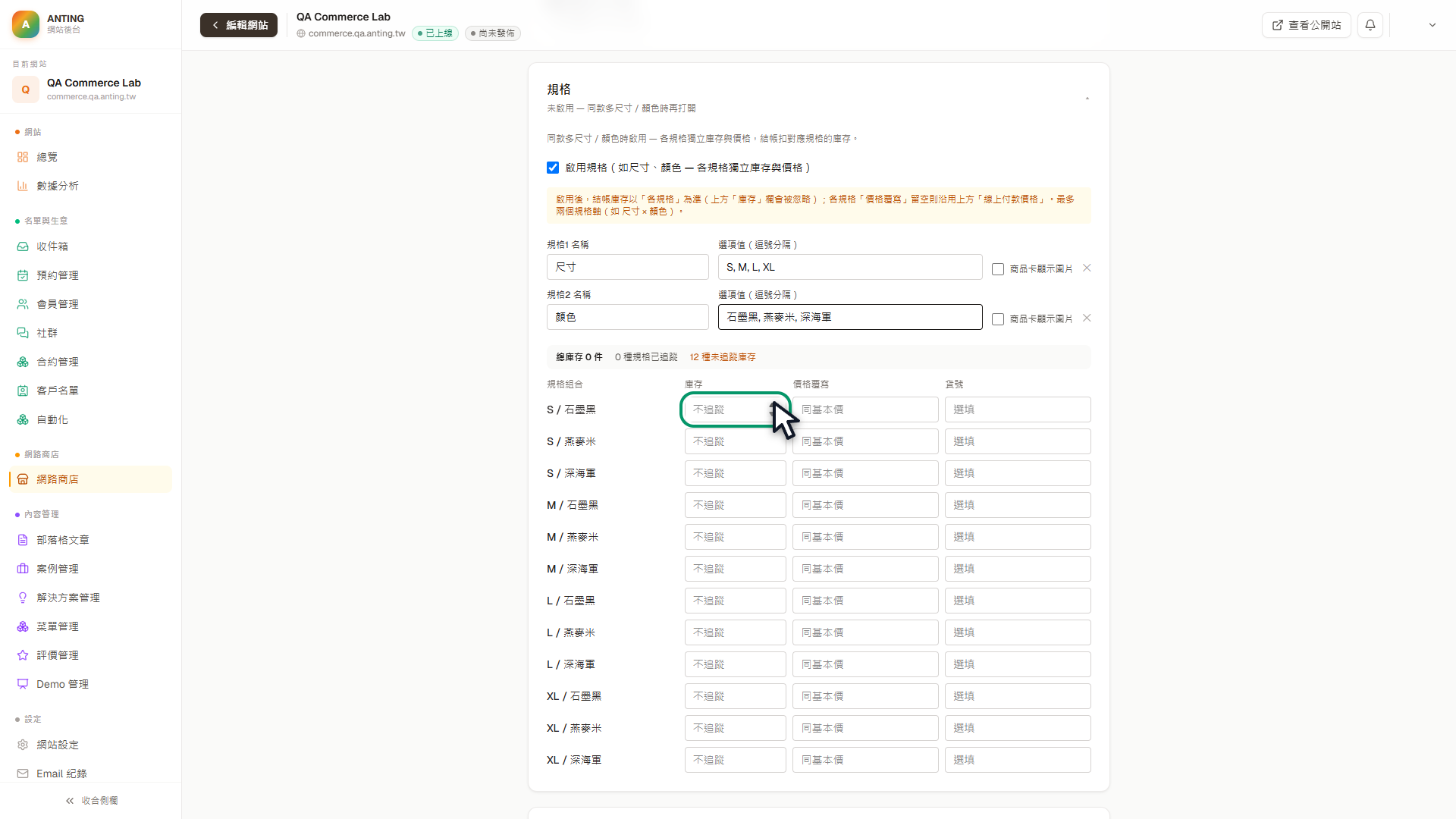Screen dimensions: 1456x819
Task: Click the Email 紀錄 envelope icon
Action: coord(23,773)
